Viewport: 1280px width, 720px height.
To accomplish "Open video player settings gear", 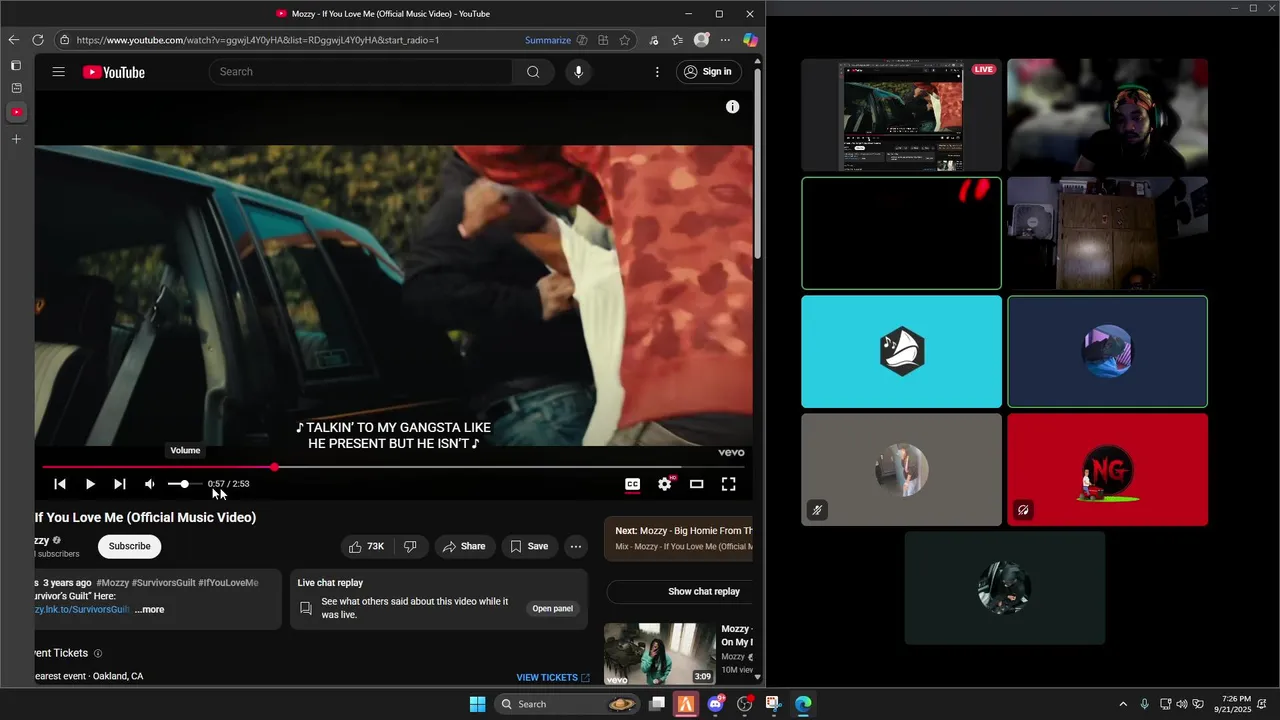I will pyautogui.click(x=665, y=484).
